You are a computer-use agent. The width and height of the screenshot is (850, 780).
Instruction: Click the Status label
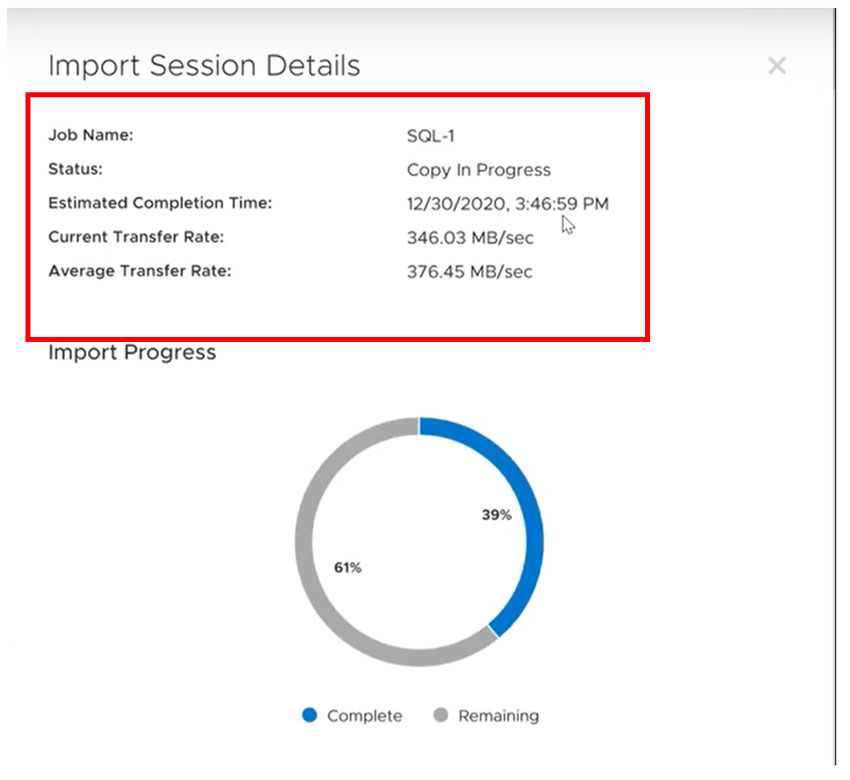pyautogui.click(x=75, y=169)
